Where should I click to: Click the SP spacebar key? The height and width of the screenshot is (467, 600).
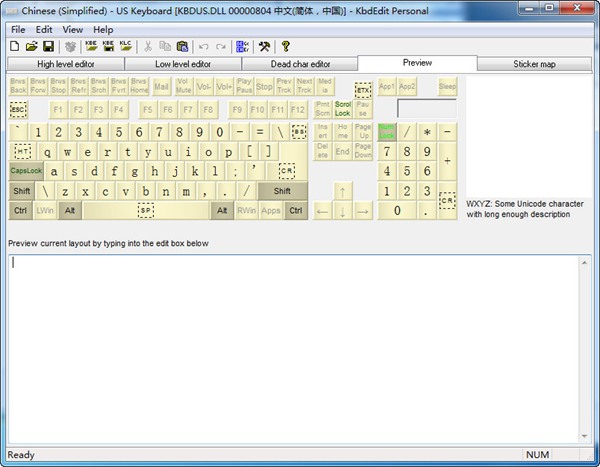point(146,211)
